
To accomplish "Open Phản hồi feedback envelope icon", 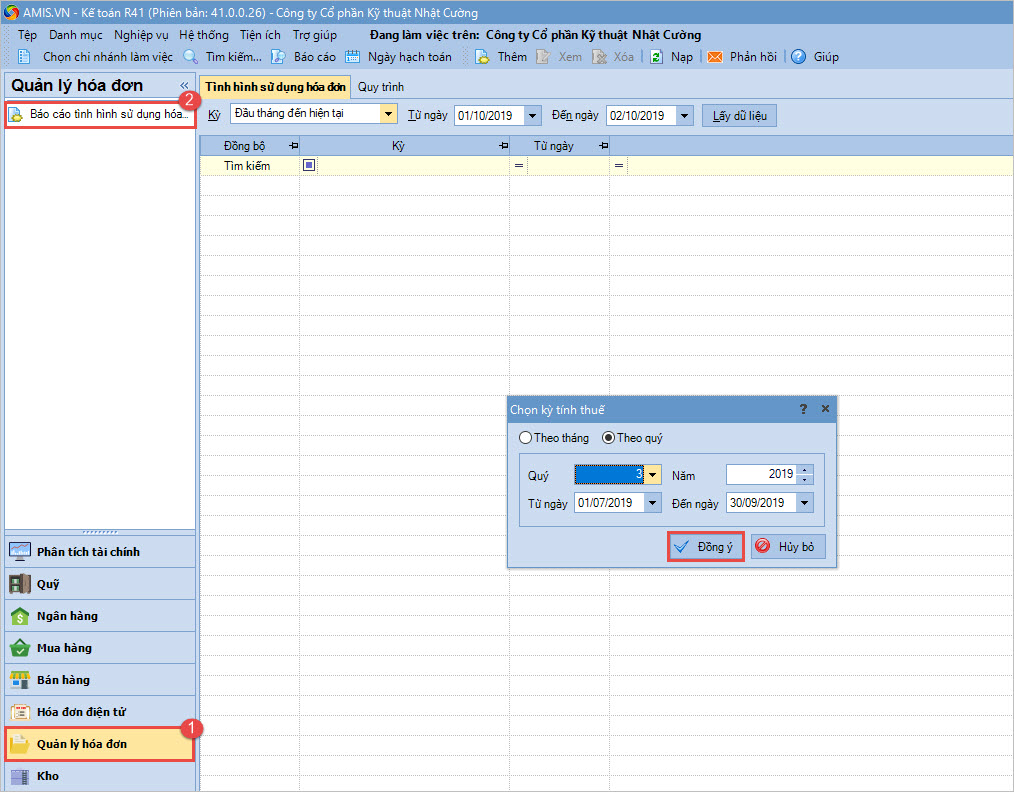I will coord(715,57).
